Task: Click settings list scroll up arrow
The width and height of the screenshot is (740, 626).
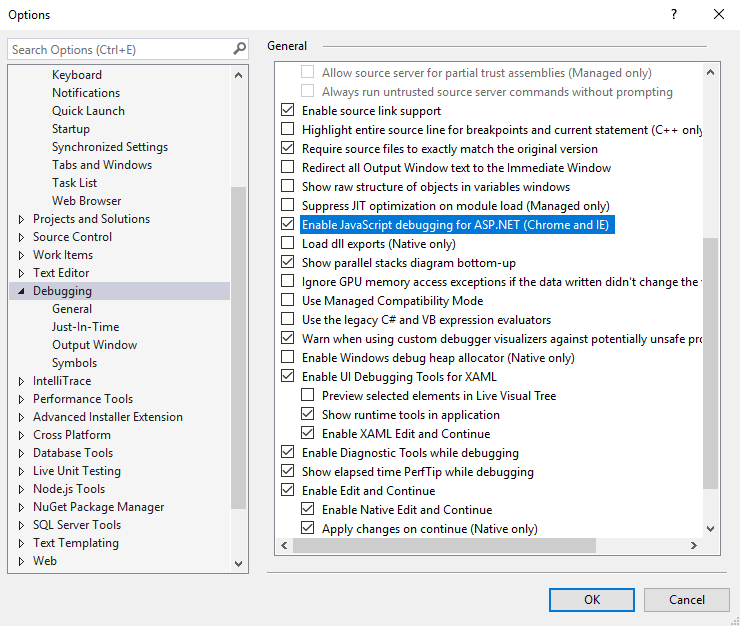Action: pyautogui.click(x=710, y=72)
